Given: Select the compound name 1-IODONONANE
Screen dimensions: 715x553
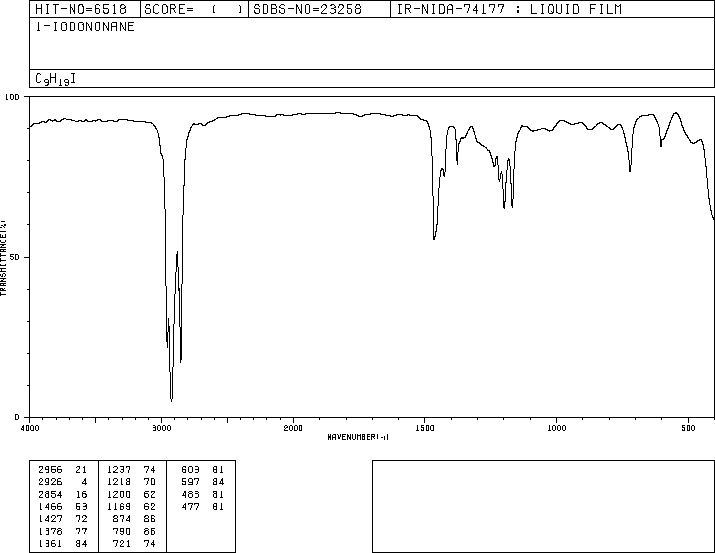Looking at the screenshot, I should click(85, 27).
